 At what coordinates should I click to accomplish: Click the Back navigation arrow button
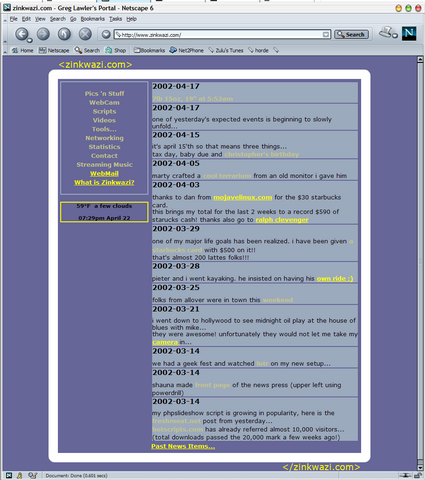(22, 34)
